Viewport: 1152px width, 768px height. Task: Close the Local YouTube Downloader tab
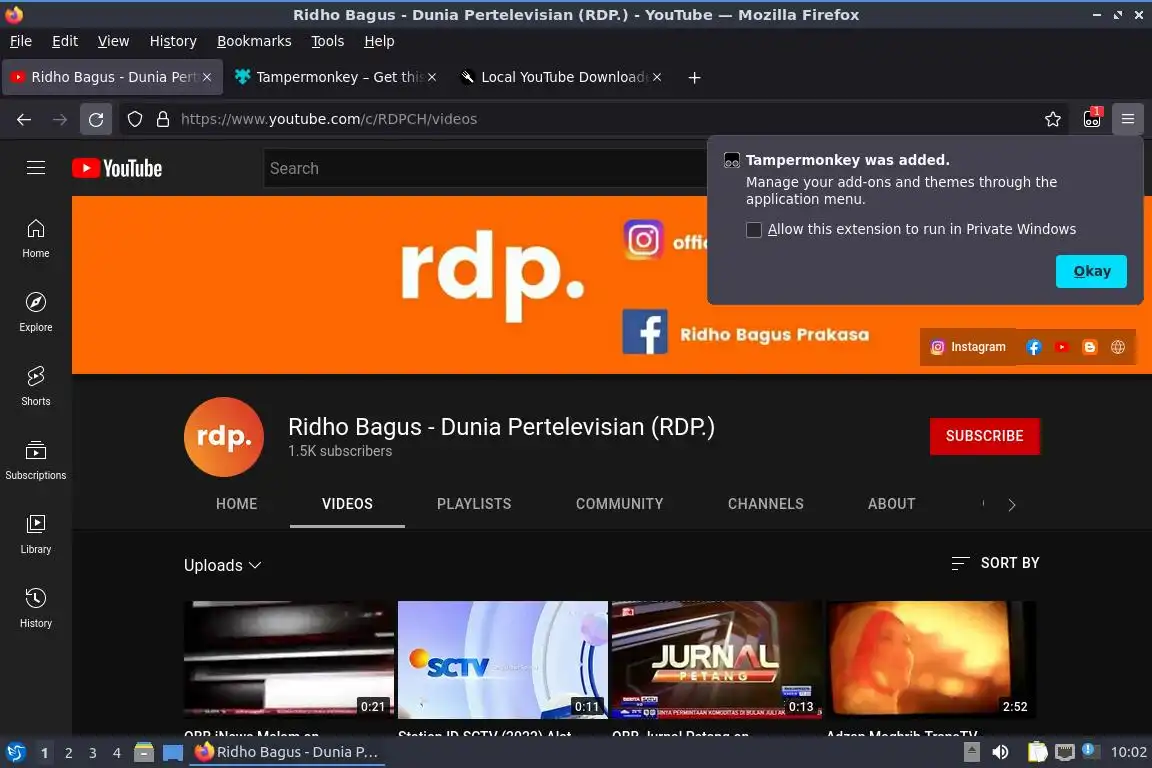(x=657, y=77)
